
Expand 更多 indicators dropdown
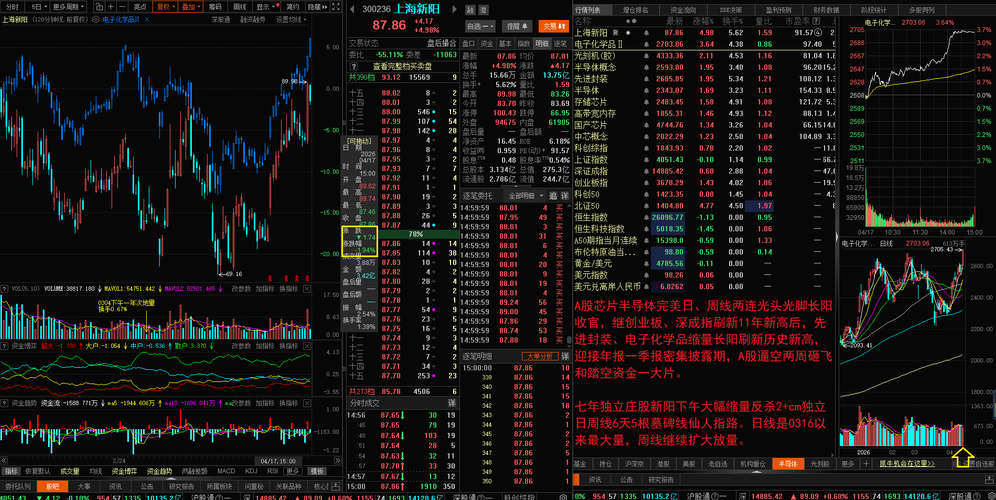293,471
